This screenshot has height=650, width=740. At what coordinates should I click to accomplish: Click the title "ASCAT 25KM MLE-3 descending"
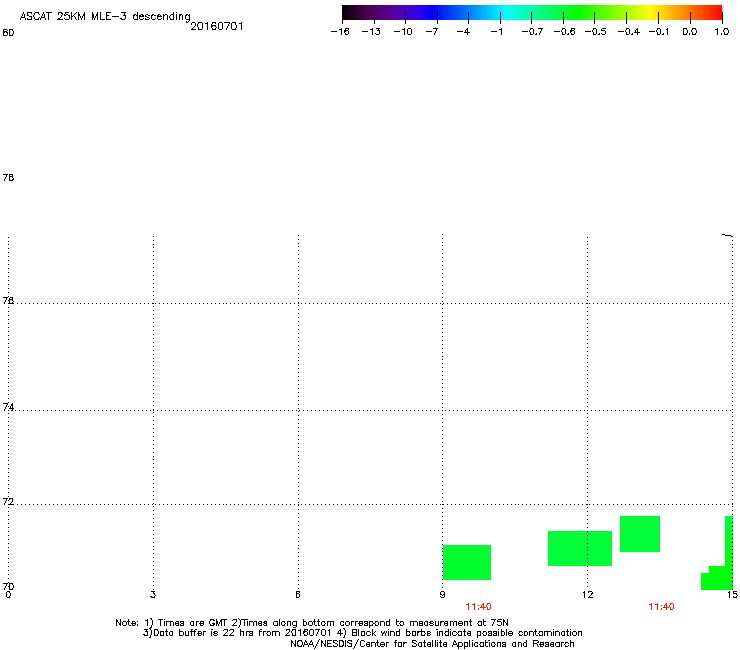[105, 17]
